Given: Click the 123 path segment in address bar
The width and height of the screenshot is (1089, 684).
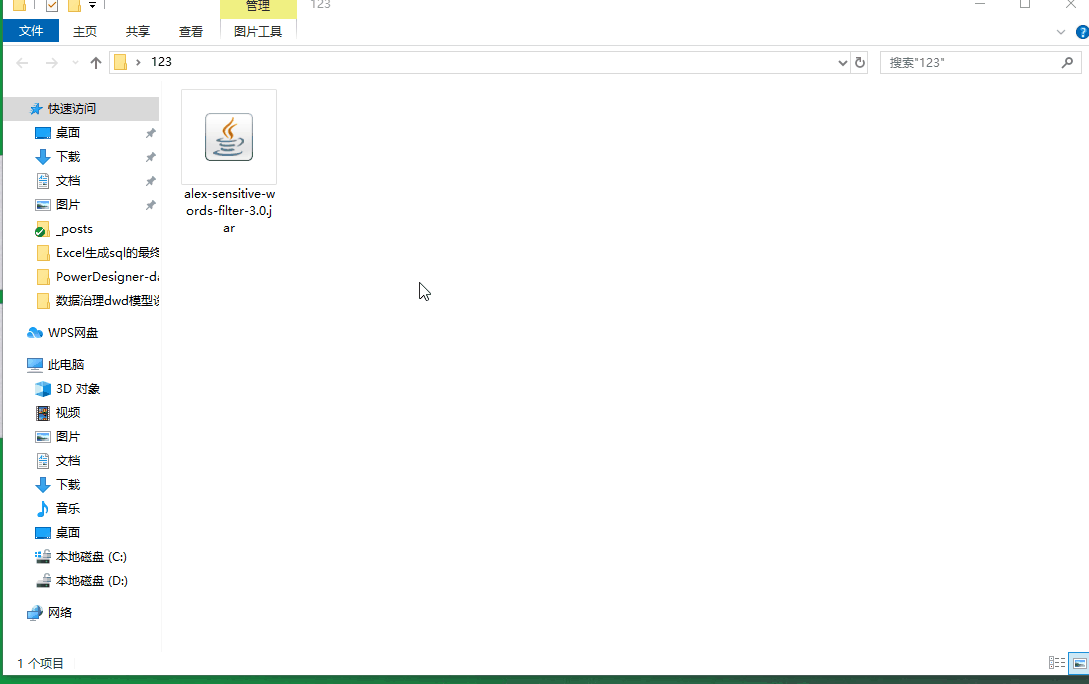Looking at the screenshot, I should click(x=161, y=62).
